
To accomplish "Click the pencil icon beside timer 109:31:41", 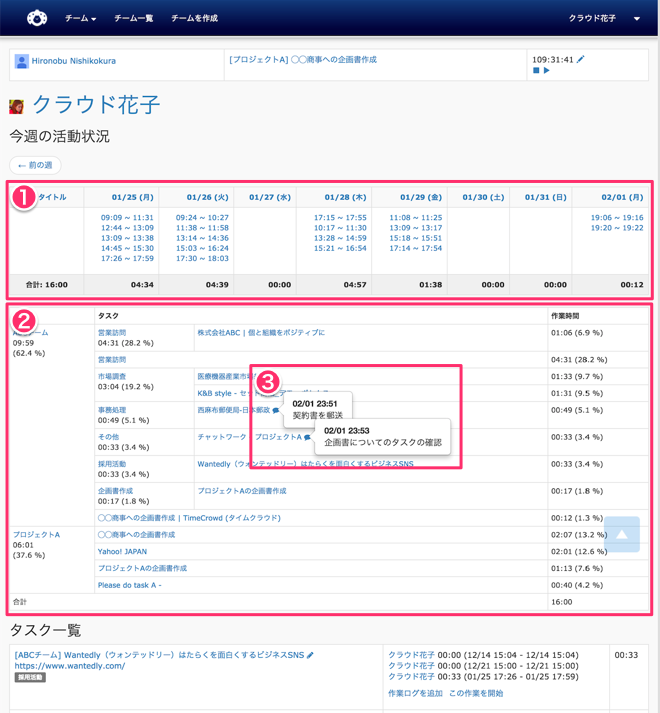I will tap(581, 60).
